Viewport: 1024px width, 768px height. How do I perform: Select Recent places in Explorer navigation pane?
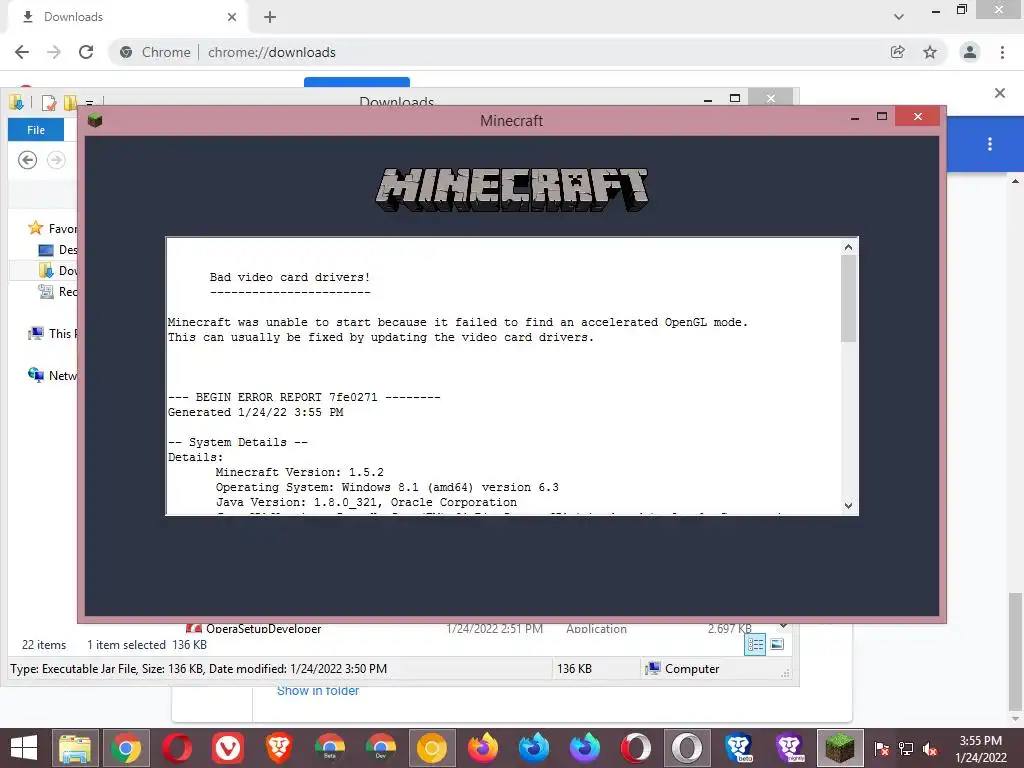pyautogui.click(x=58, y=291)
